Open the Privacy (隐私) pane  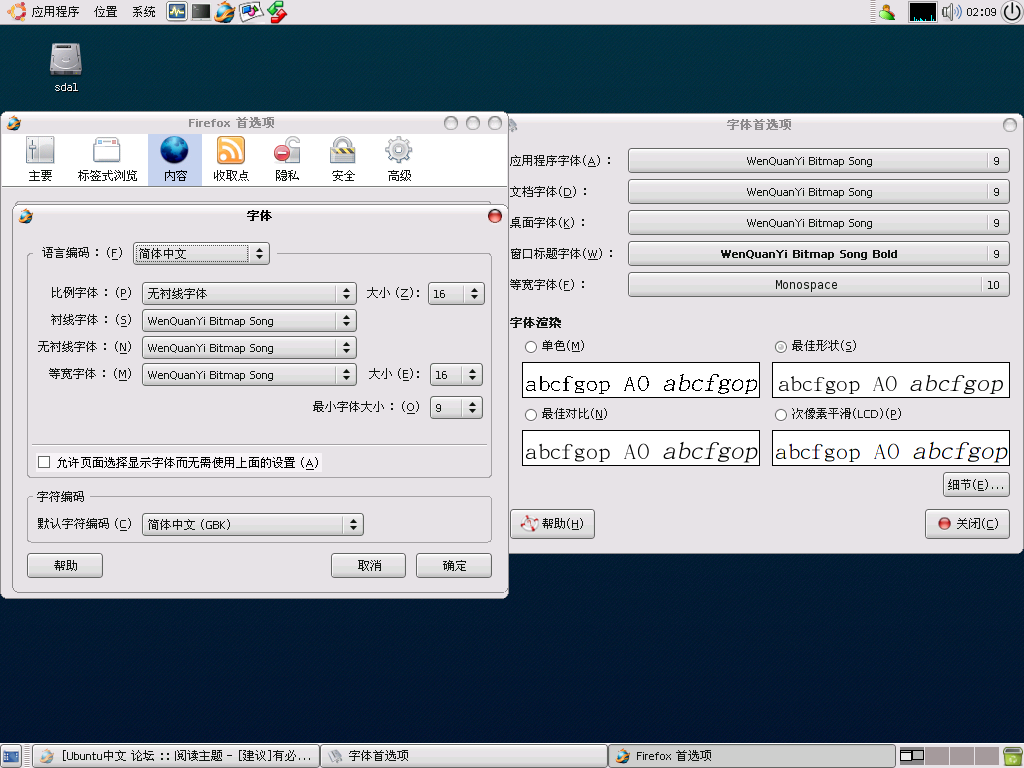(x=287, y=160)
